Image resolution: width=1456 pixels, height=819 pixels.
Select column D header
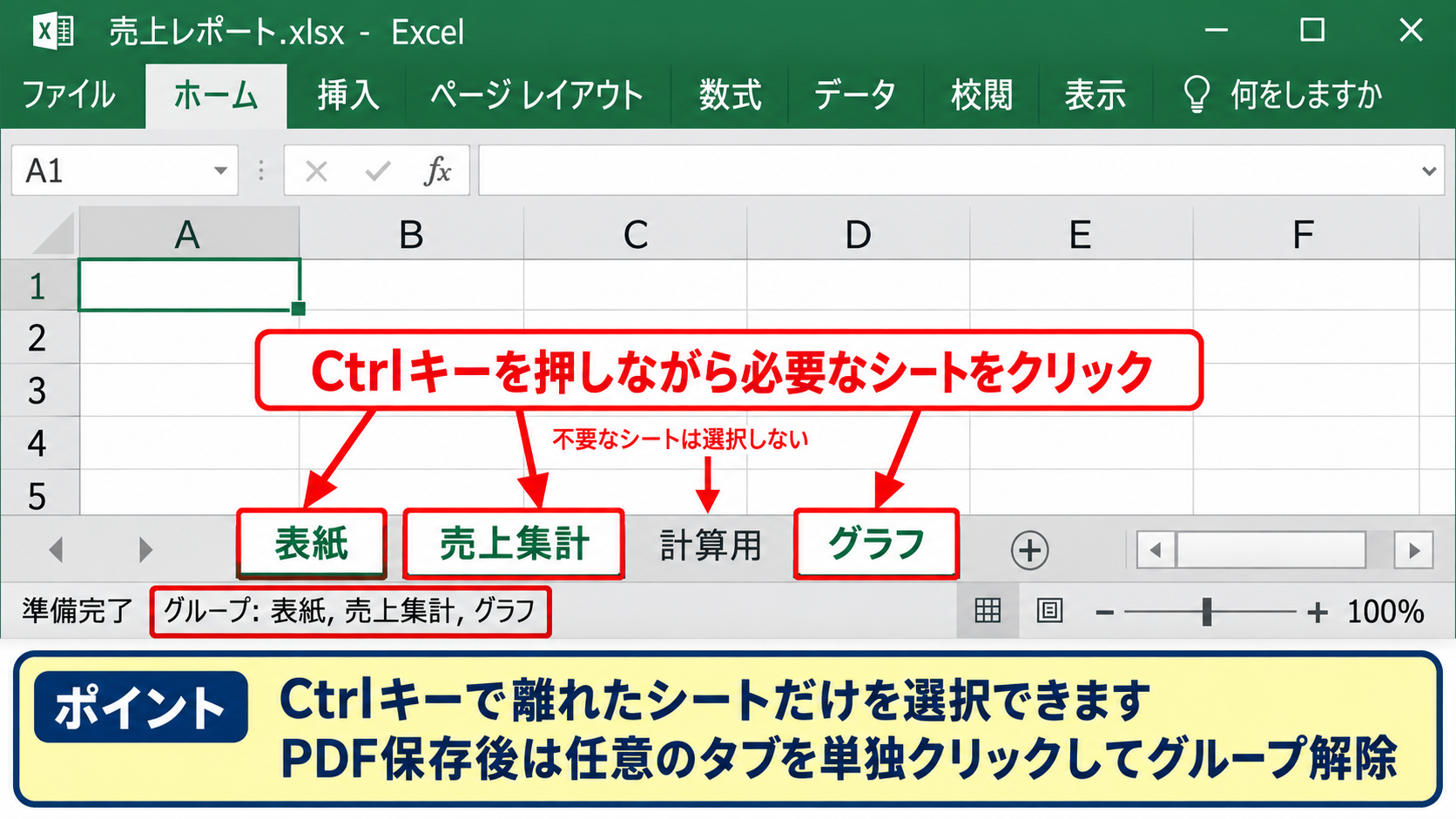coord(858,234)
